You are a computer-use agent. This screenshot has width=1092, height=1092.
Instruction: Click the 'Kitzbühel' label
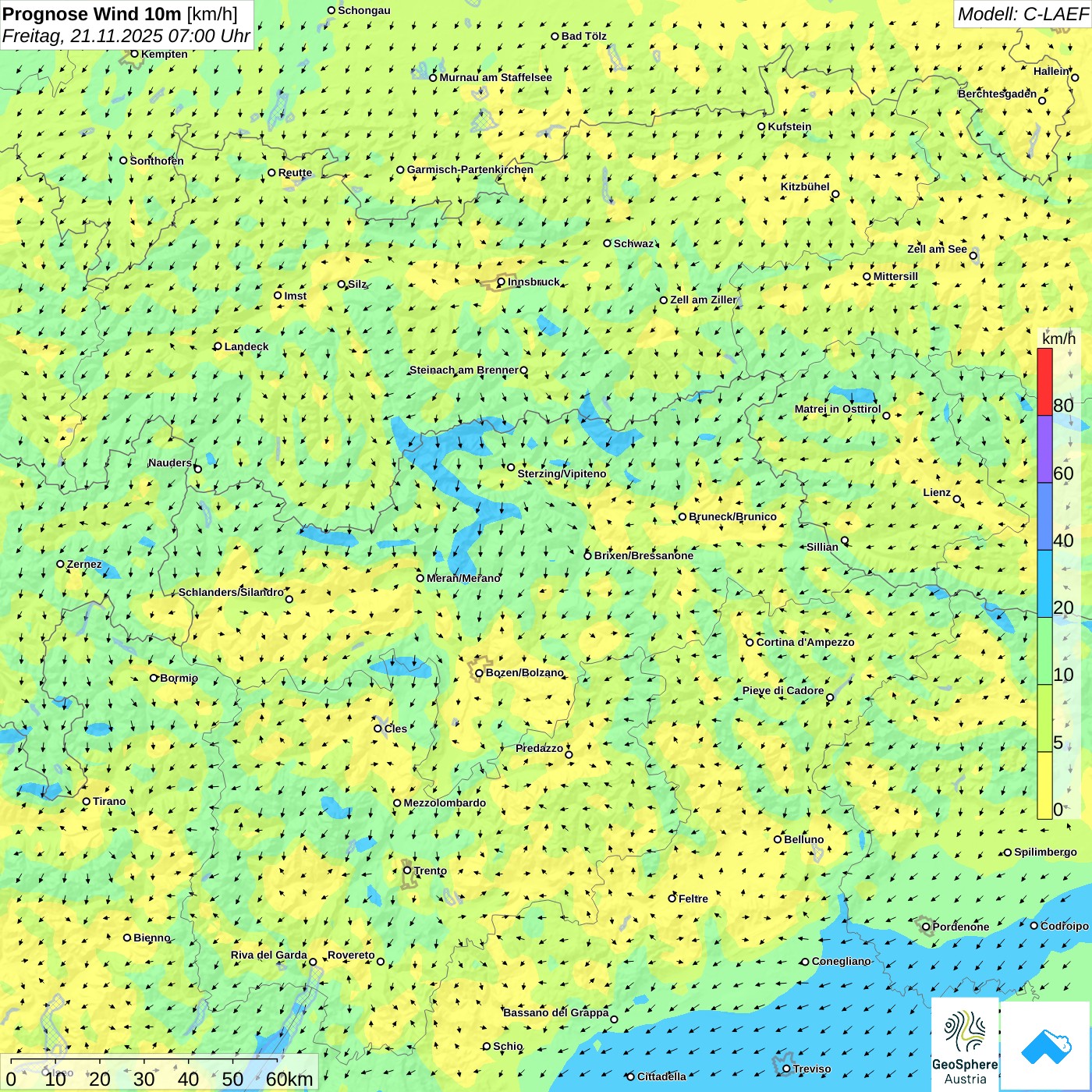pos(805,186)
